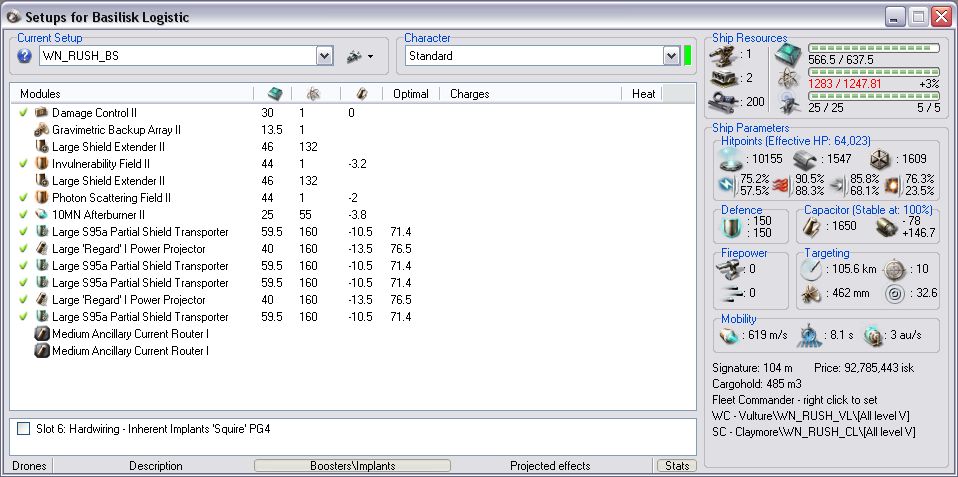This screenshot has width=958, height=477.
Task: Sort by the Charges column header
Action: tap(469, 94)
